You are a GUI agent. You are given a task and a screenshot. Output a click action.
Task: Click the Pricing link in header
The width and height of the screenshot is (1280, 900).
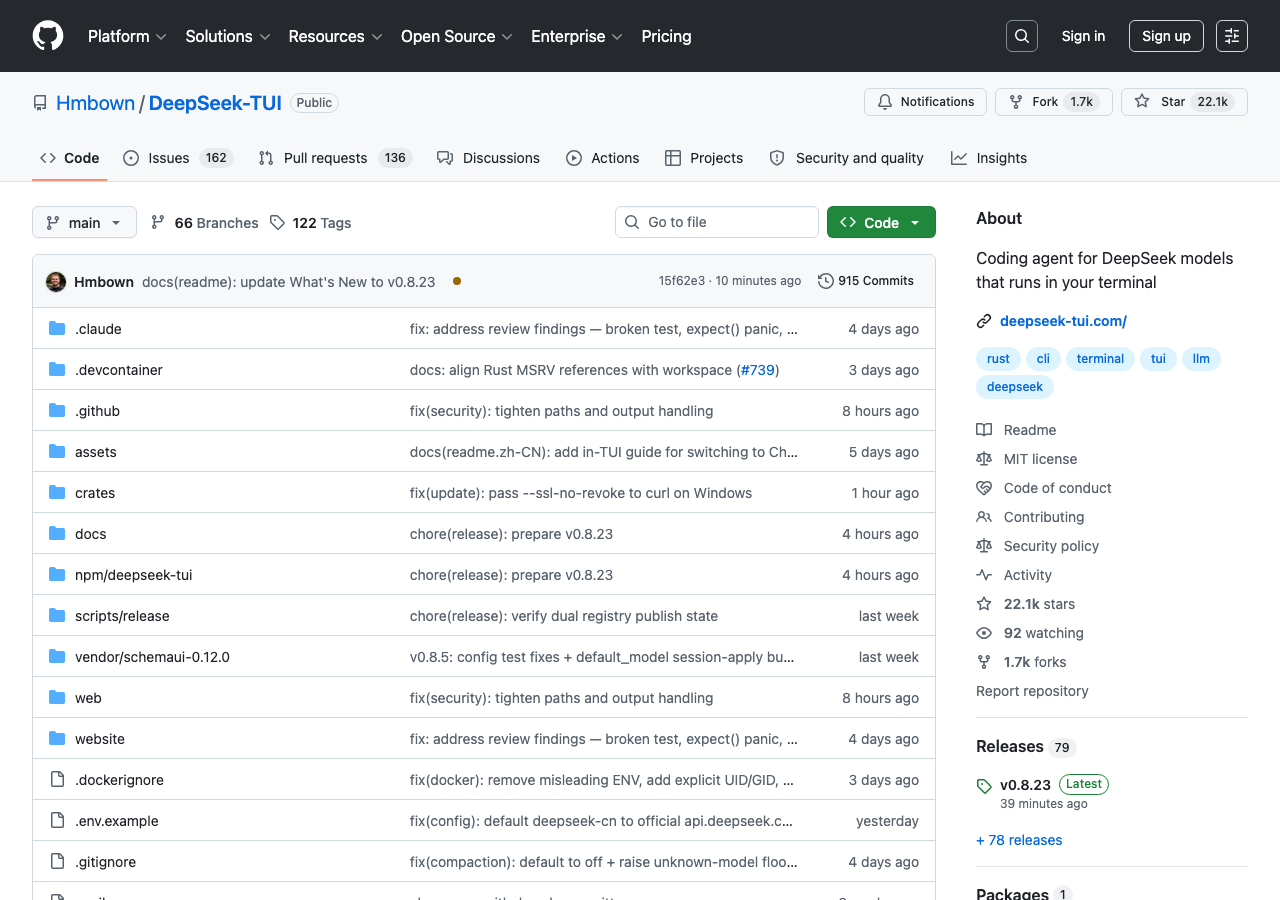(x=666, y=36)
